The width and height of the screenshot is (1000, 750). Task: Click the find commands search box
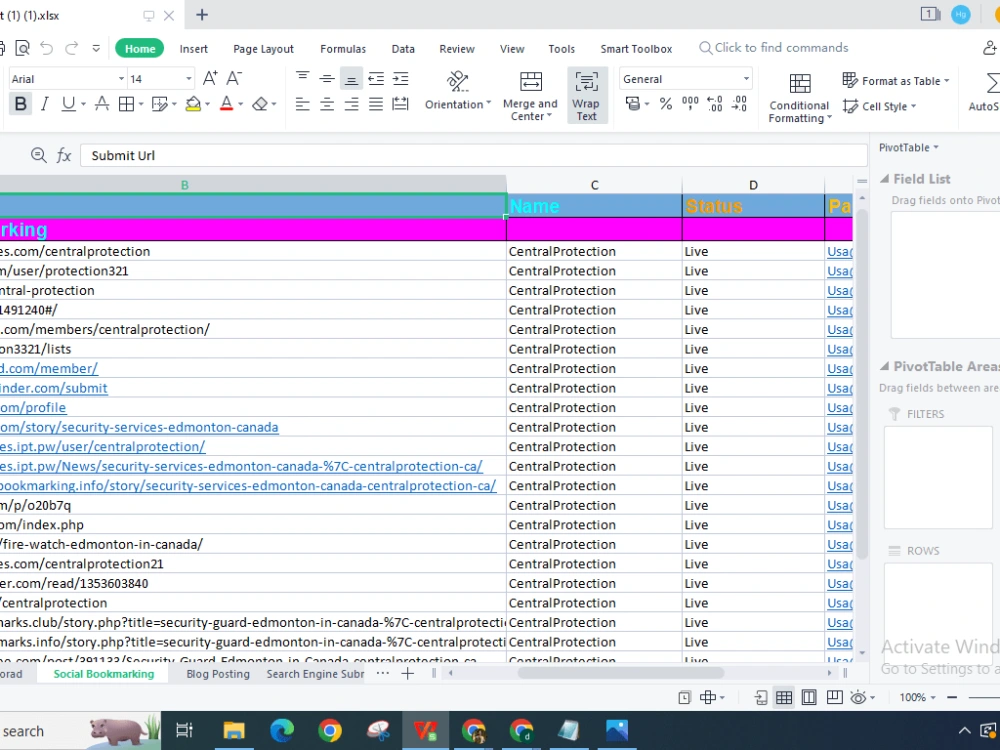(x=774, y=48)
